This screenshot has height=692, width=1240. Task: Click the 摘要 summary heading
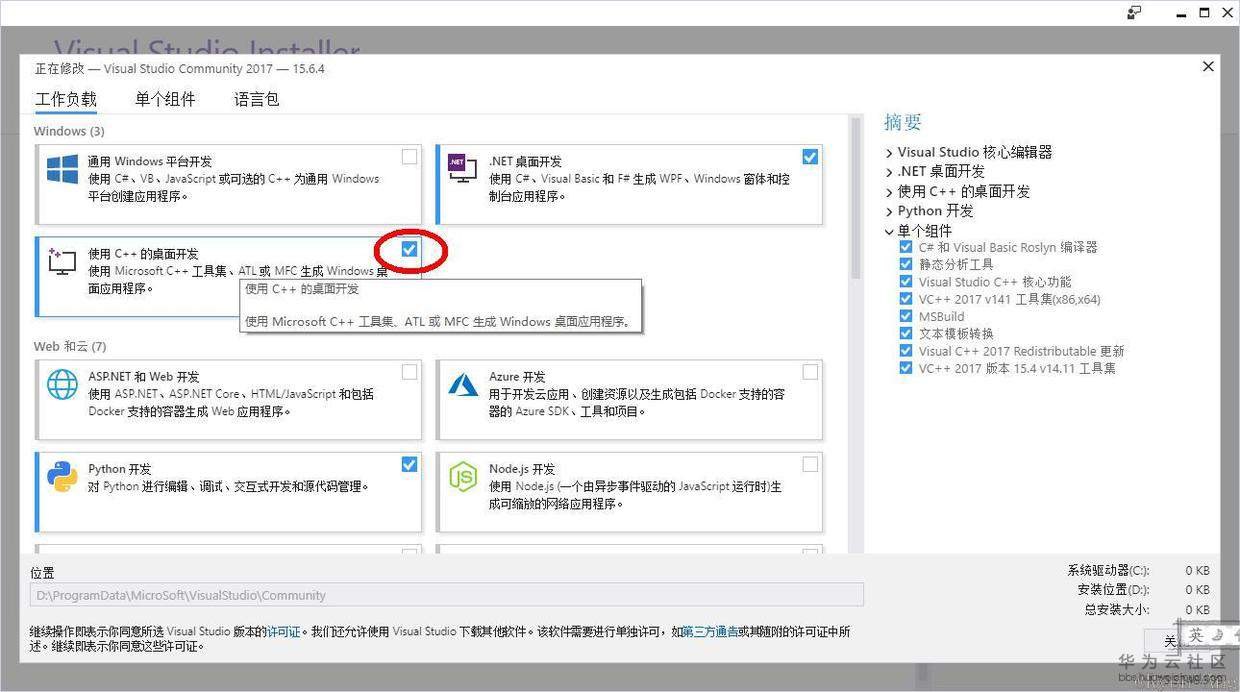[903, 122]
